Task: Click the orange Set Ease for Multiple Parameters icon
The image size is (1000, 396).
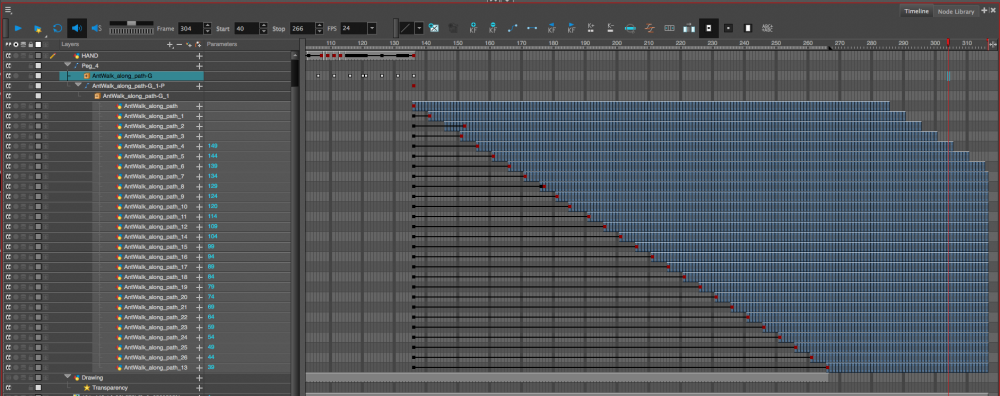Action: click(x=649, y=28)
